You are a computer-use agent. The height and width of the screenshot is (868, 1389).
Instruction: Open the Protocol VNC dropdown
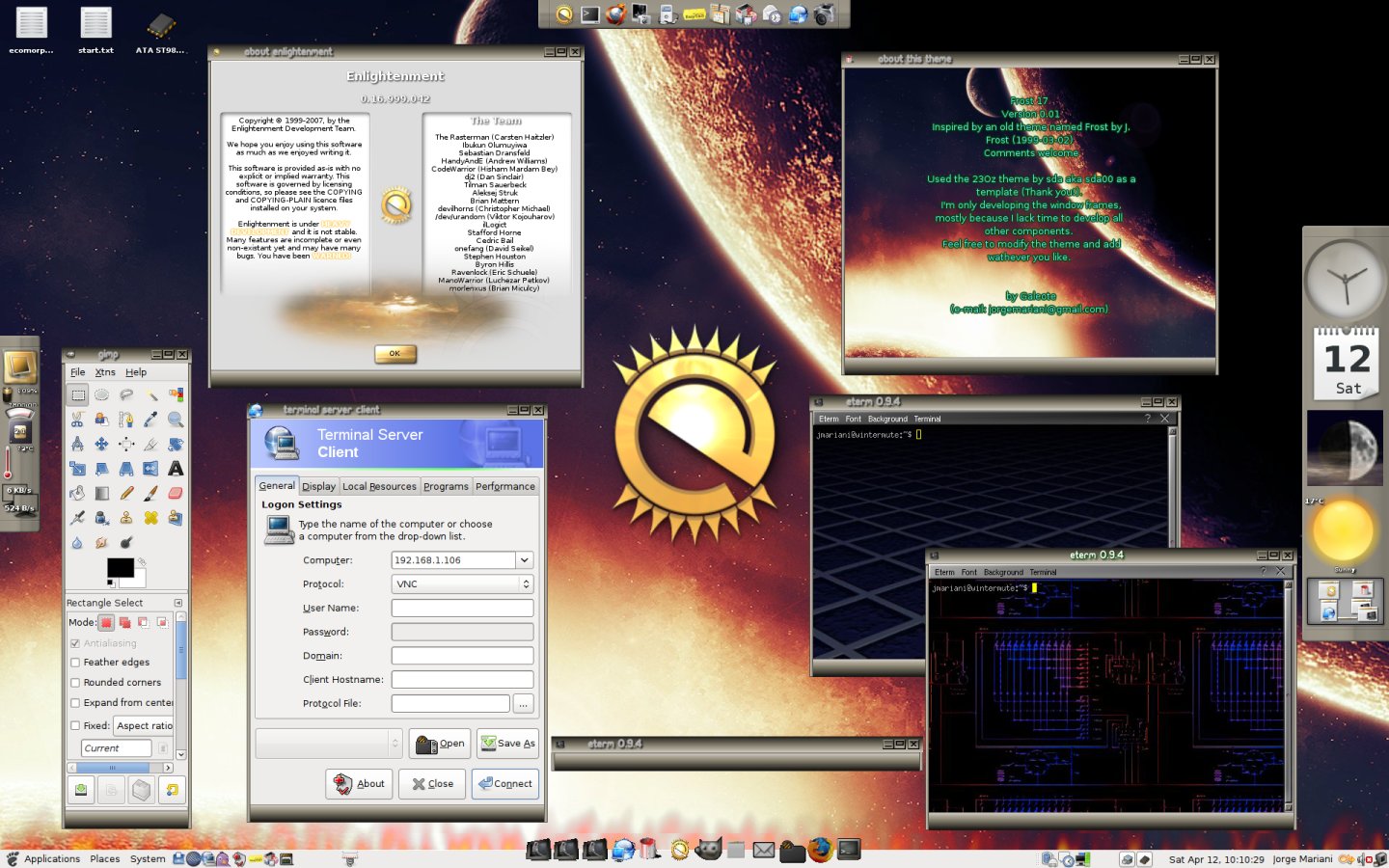coord(462,584)
